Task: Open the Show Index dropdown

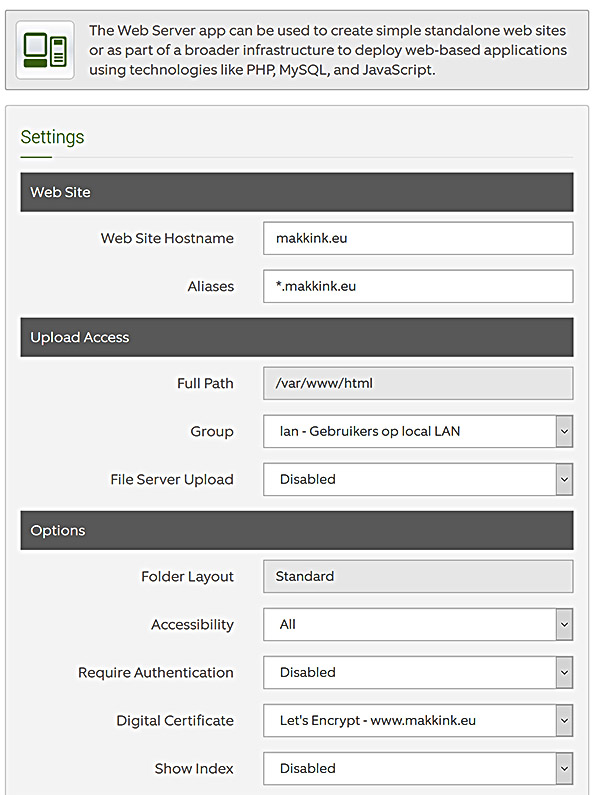Action: pos(418,769)
